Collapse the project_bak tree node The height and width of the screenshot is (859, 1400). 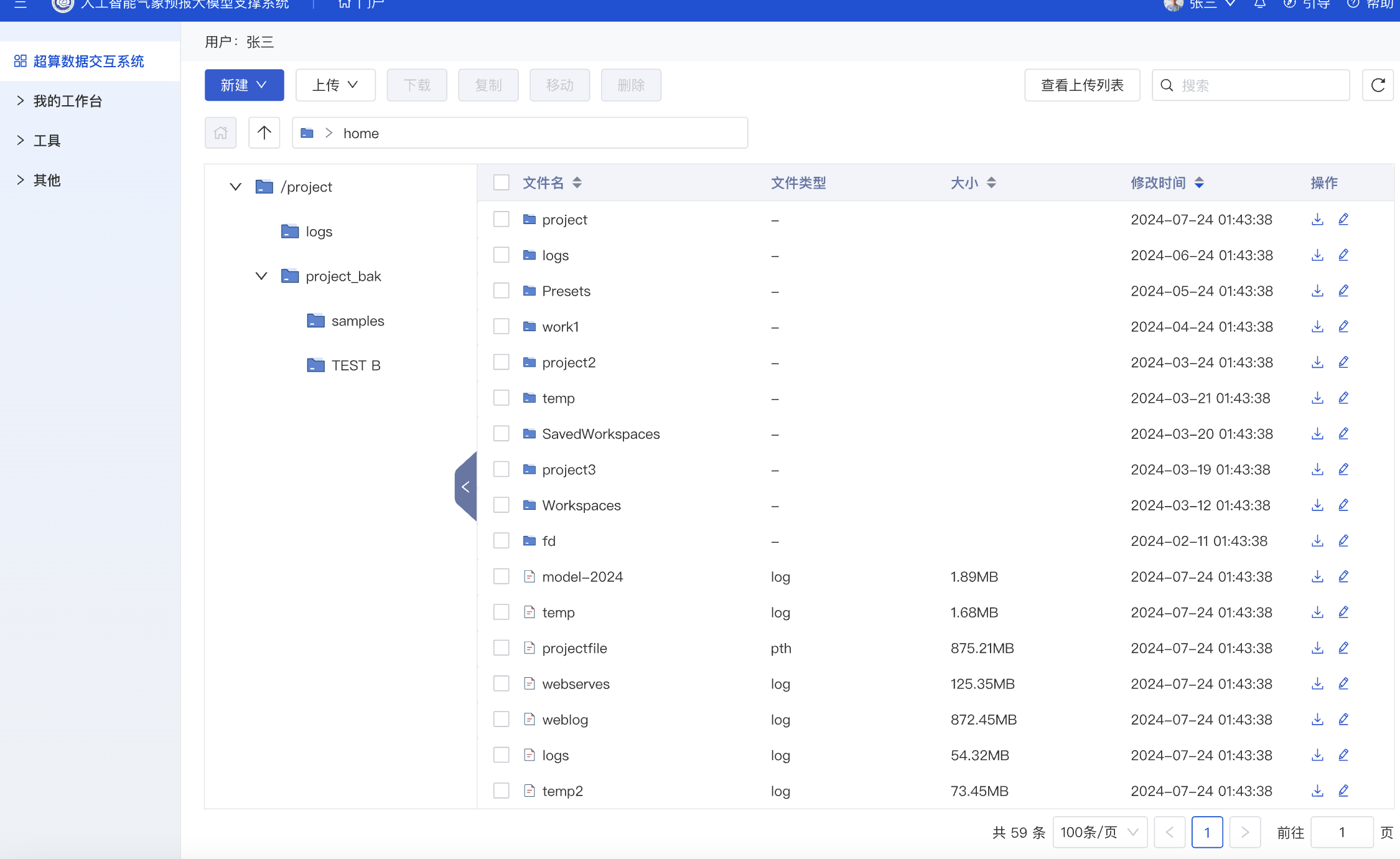coord(261,276)
